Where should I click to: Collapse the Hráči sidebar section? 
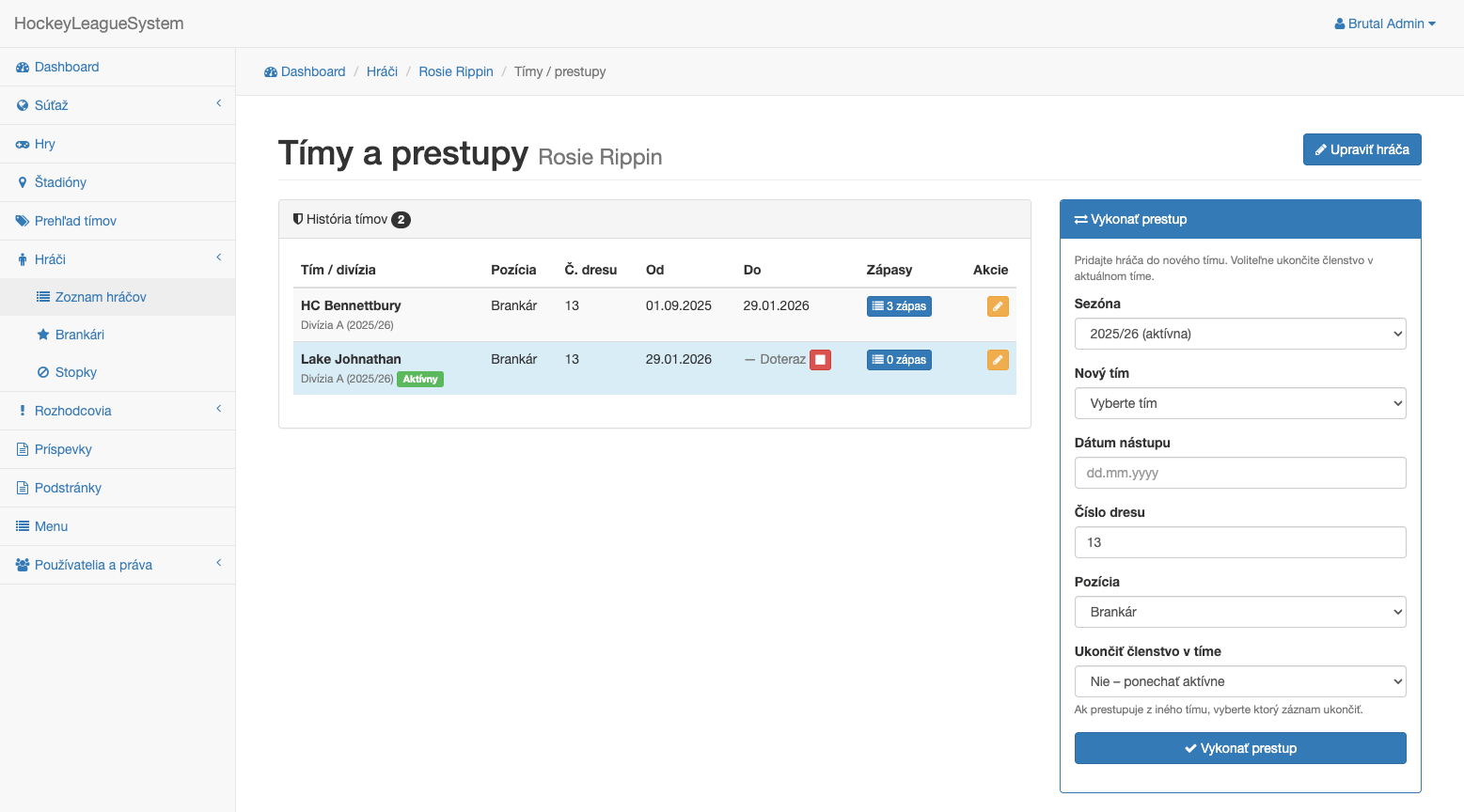tap(118, 258)
